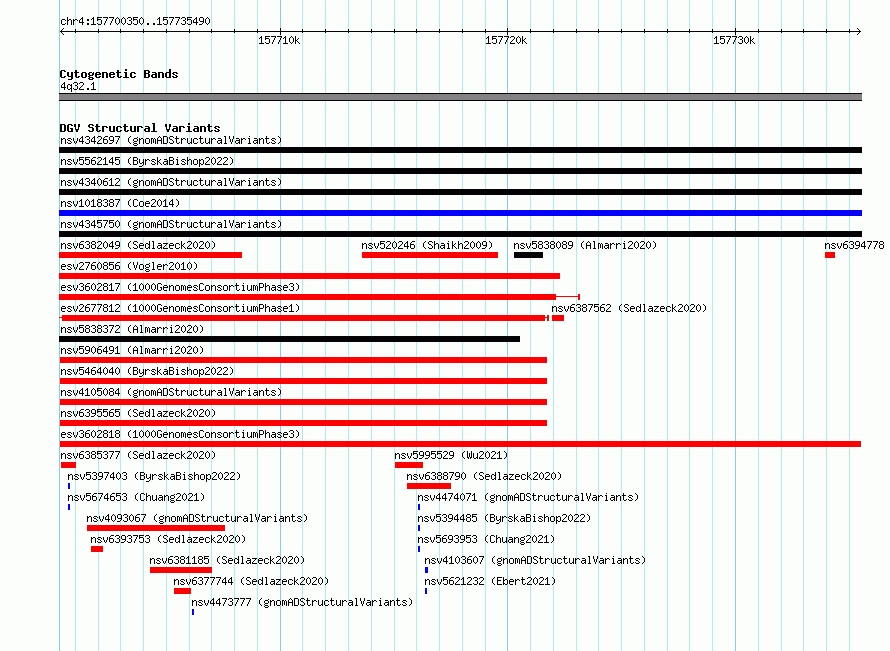
Task: Open the nsv520246 (Shaikh2009) label
Action: coord(427,245)
